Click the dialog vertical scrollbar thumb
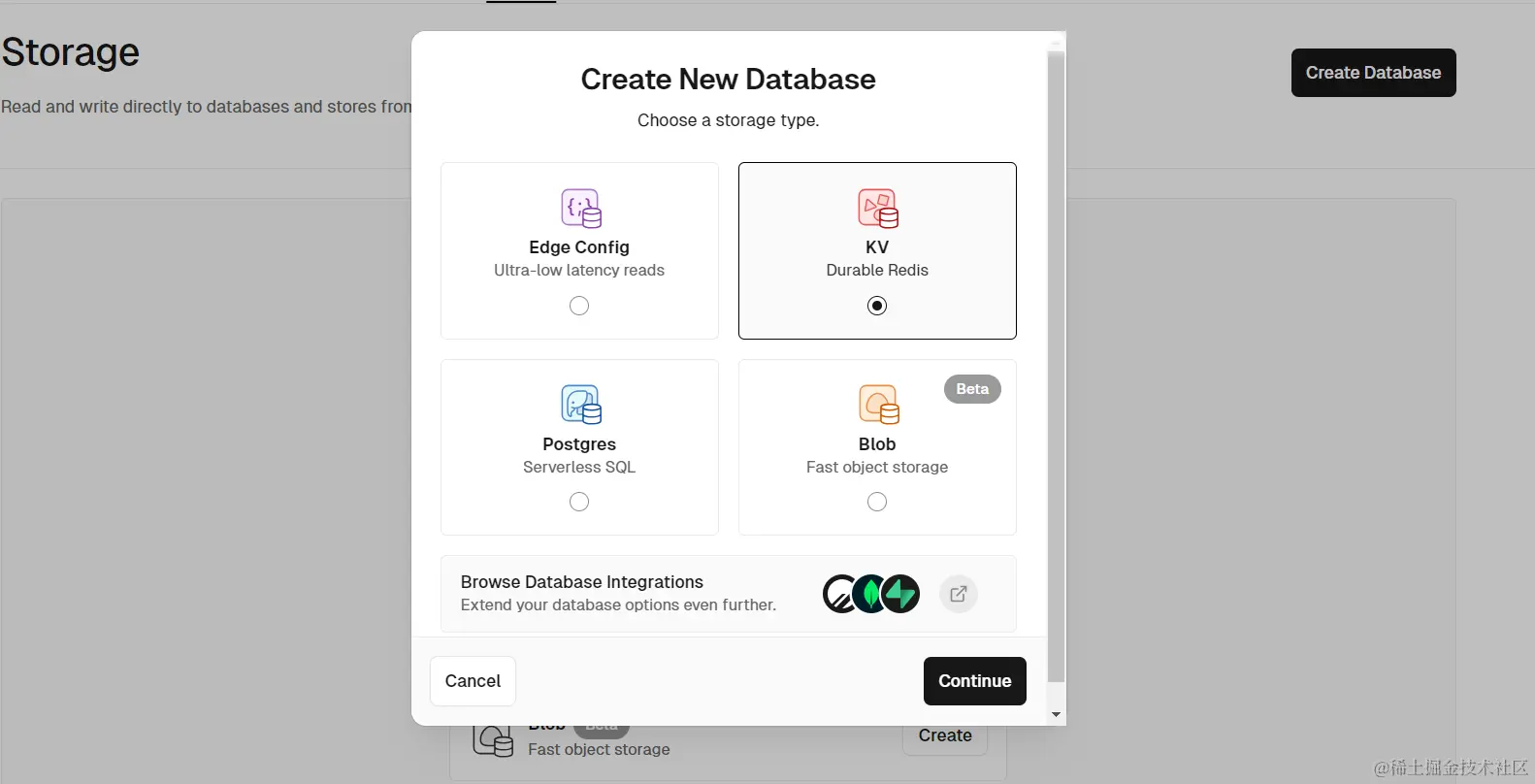 pyautogui.click(x=1057, y=367)
